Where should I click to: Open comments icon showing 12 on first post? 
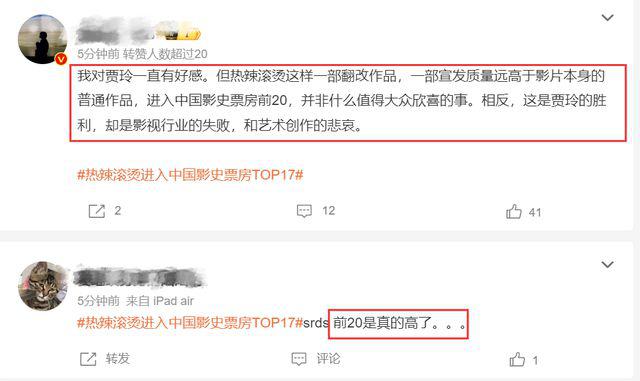coord(304,211)
